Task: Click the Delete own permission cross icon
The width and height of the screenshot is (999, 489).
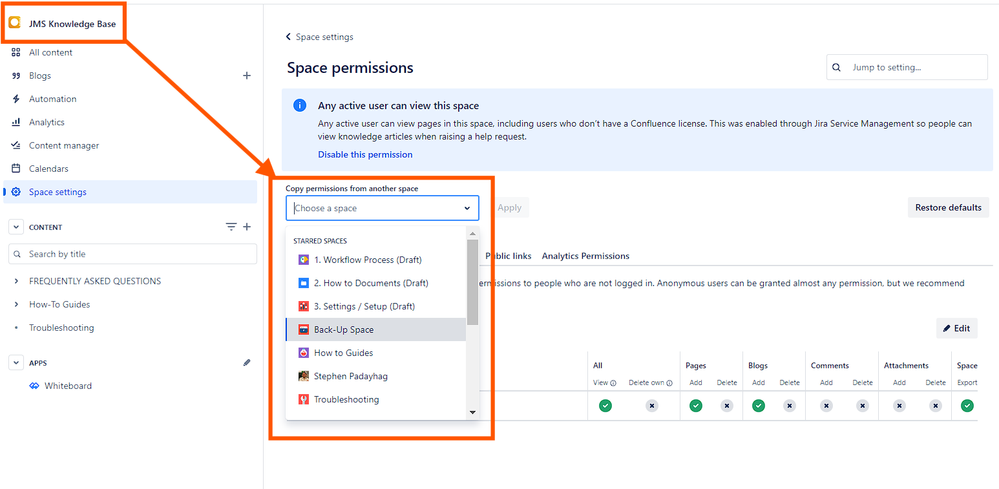Action: 651,406
